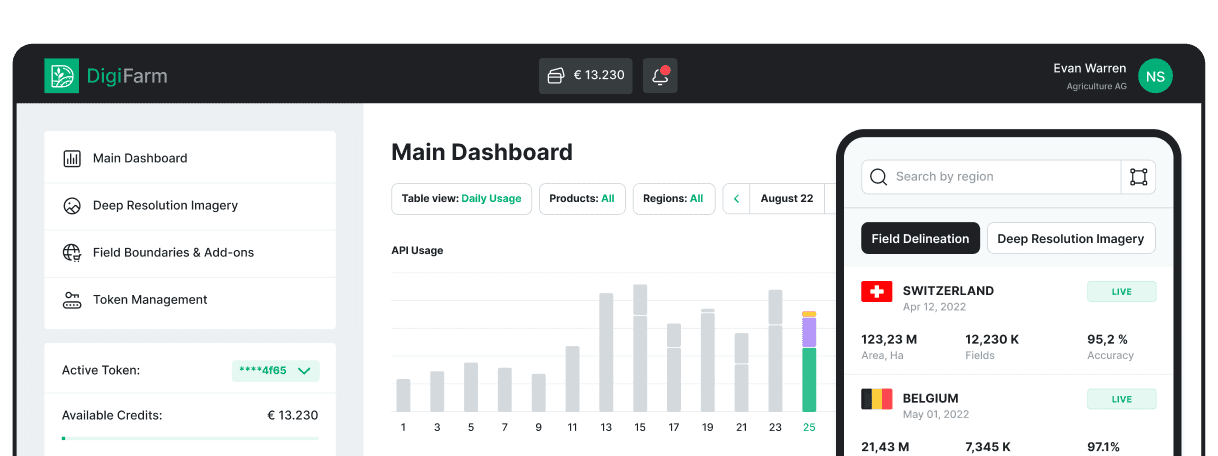Click the search magnifier icon
This screenshot has height=456, width=1218.
tap(879, 177)
